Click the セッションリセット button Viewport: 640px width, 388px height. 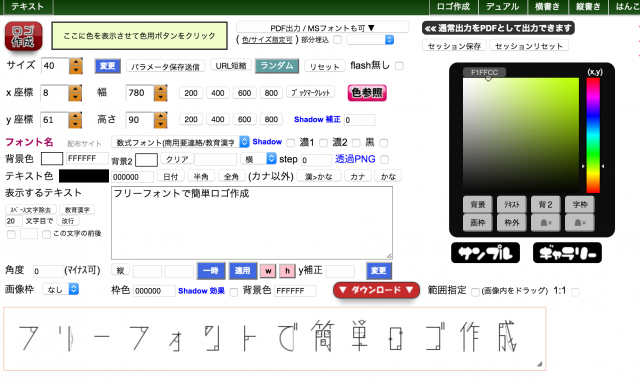pyautogui.click(x=529, y=46)
